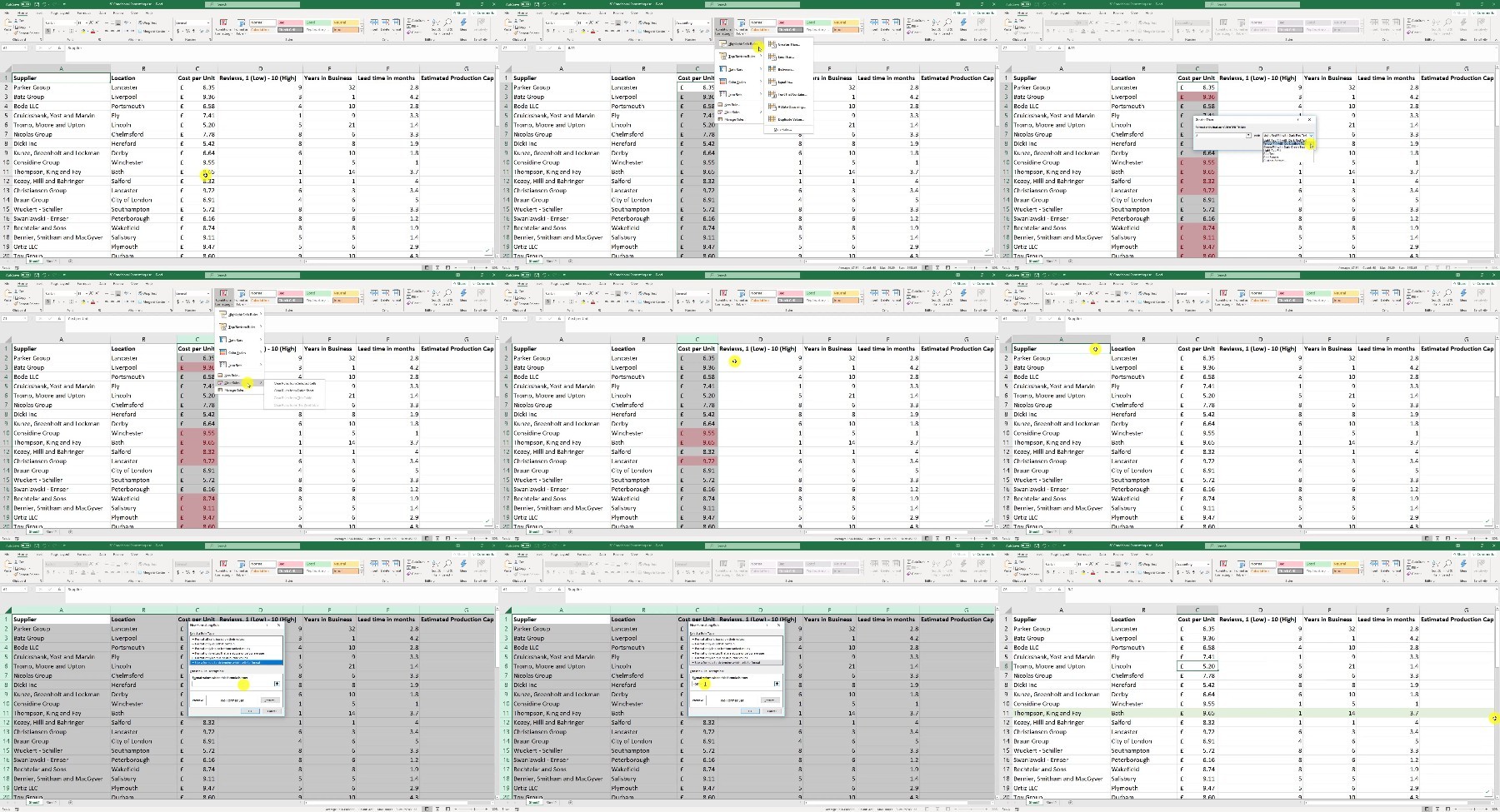This screenshot has width=1500, height=812.
Task: Expand Merge & Center dropdown in top-left frame
Action: [168, 31]
